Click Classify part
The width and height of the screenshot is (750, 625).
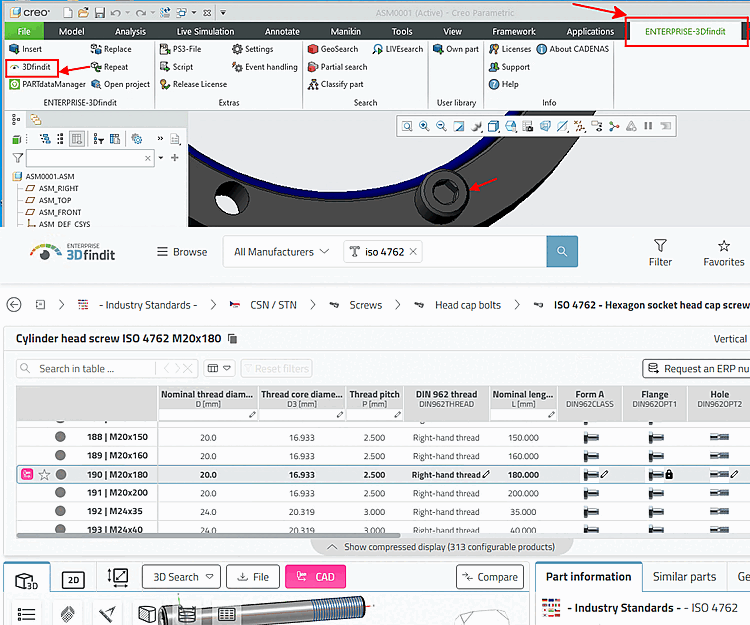tap(335, 84)
